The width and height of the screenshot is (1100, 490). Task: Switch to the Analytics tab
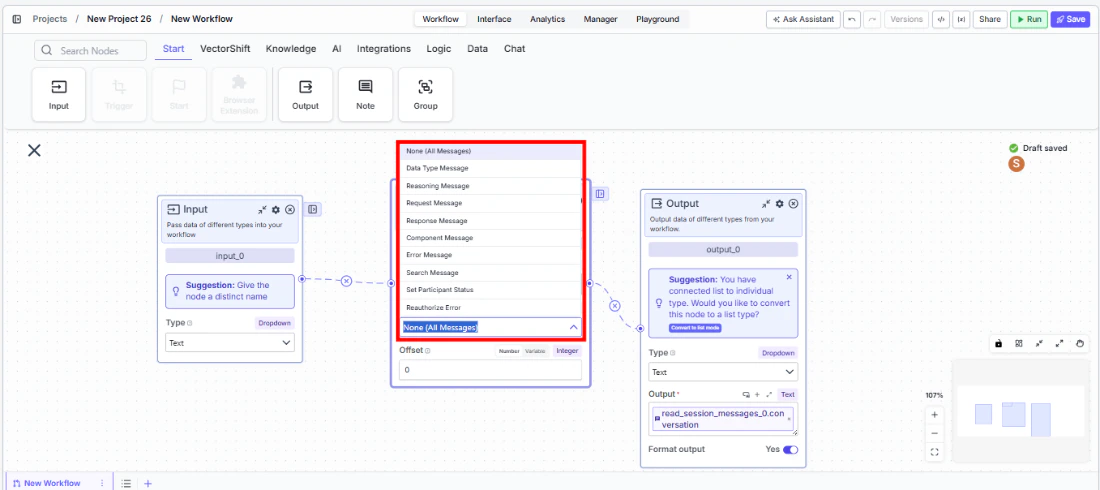[547, 19]
